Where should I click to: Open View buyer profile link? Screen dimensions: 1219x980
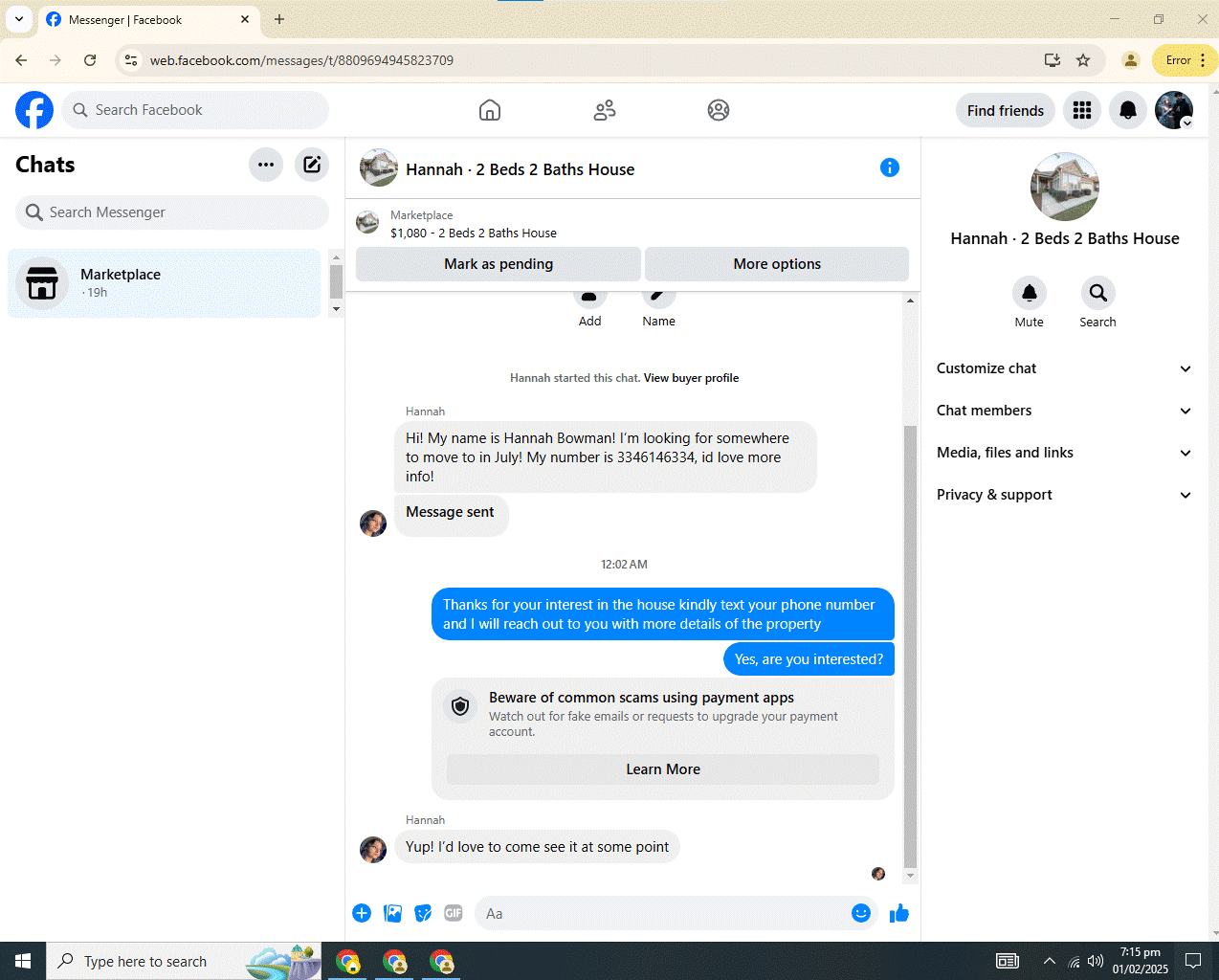point(691,378)
